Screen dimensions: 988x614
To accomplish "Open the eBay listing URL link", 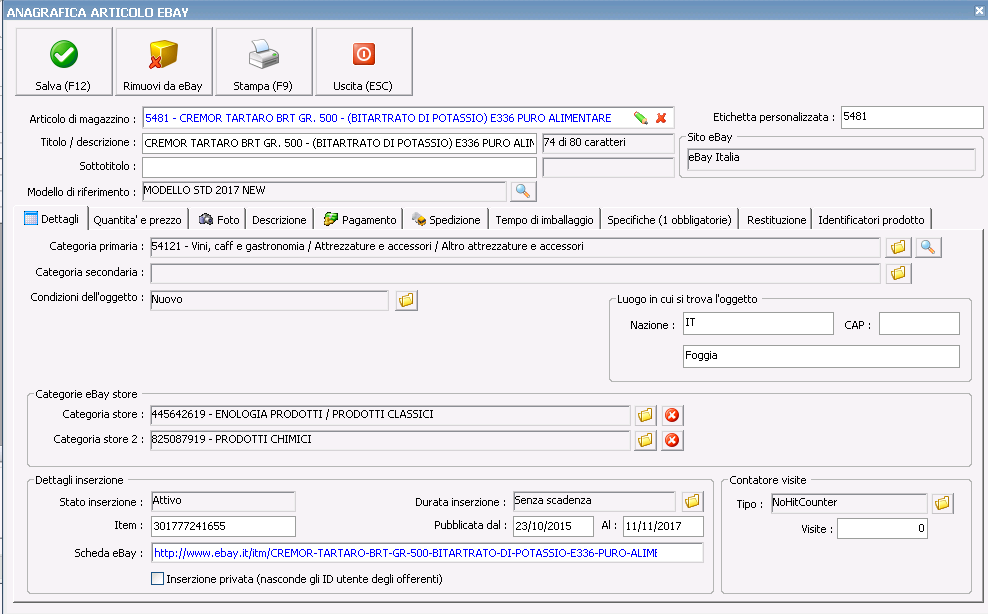I will [405, 553].
